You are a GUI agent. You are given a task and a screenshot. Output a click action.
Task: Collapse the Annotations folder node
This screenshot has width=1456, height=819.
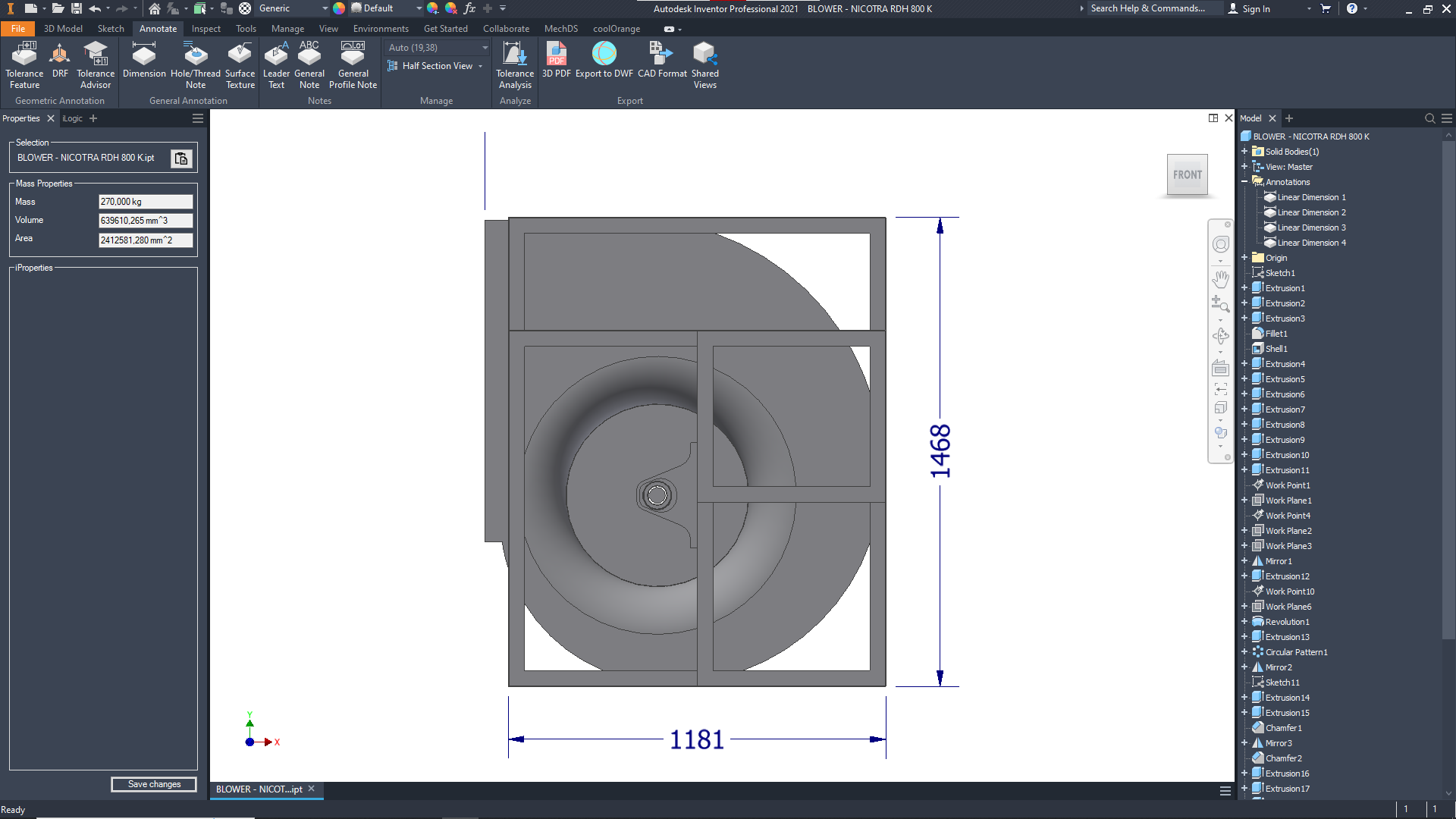[x=1244, y=182]
